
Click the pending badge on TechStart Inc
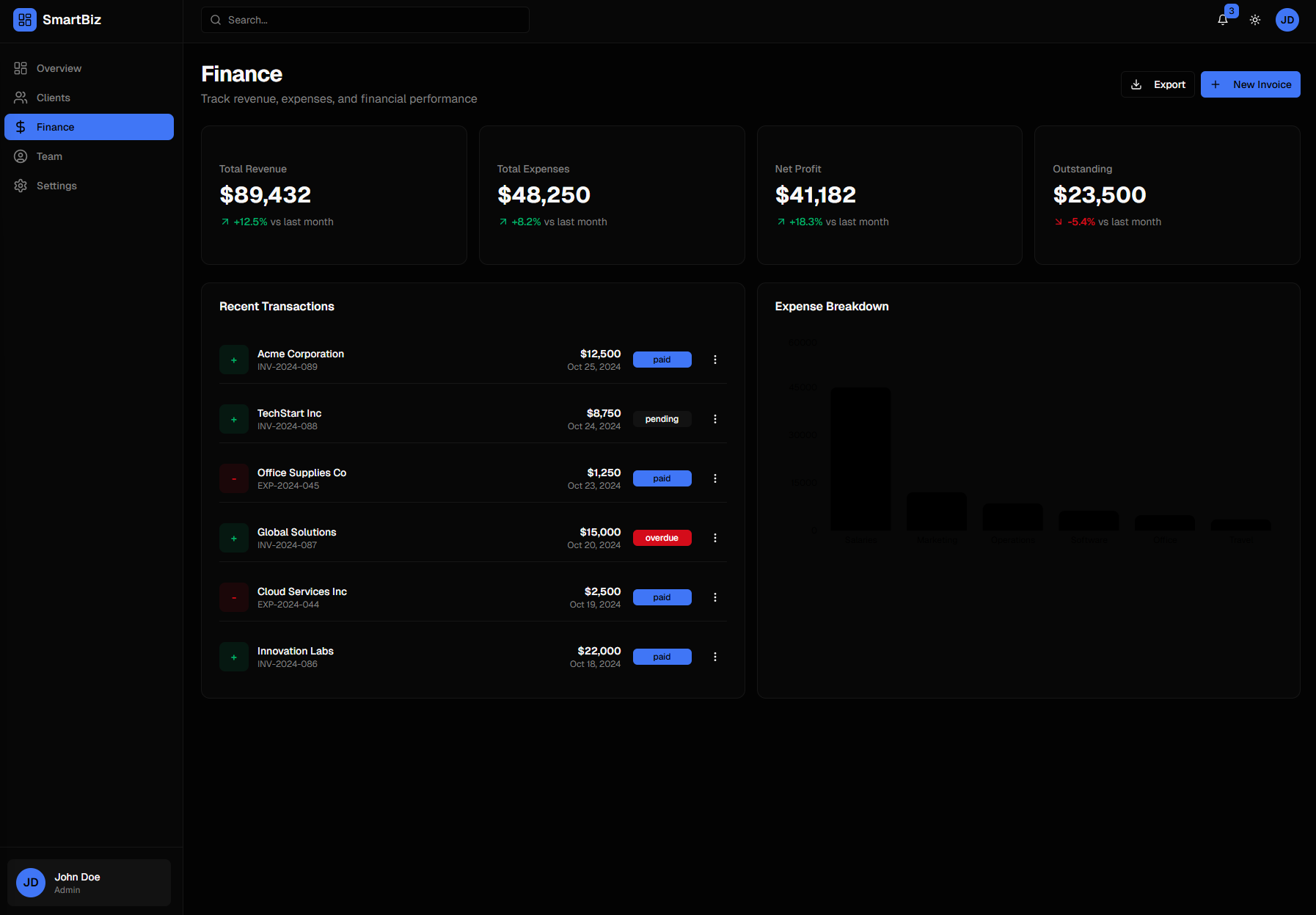tap(662, 419)
